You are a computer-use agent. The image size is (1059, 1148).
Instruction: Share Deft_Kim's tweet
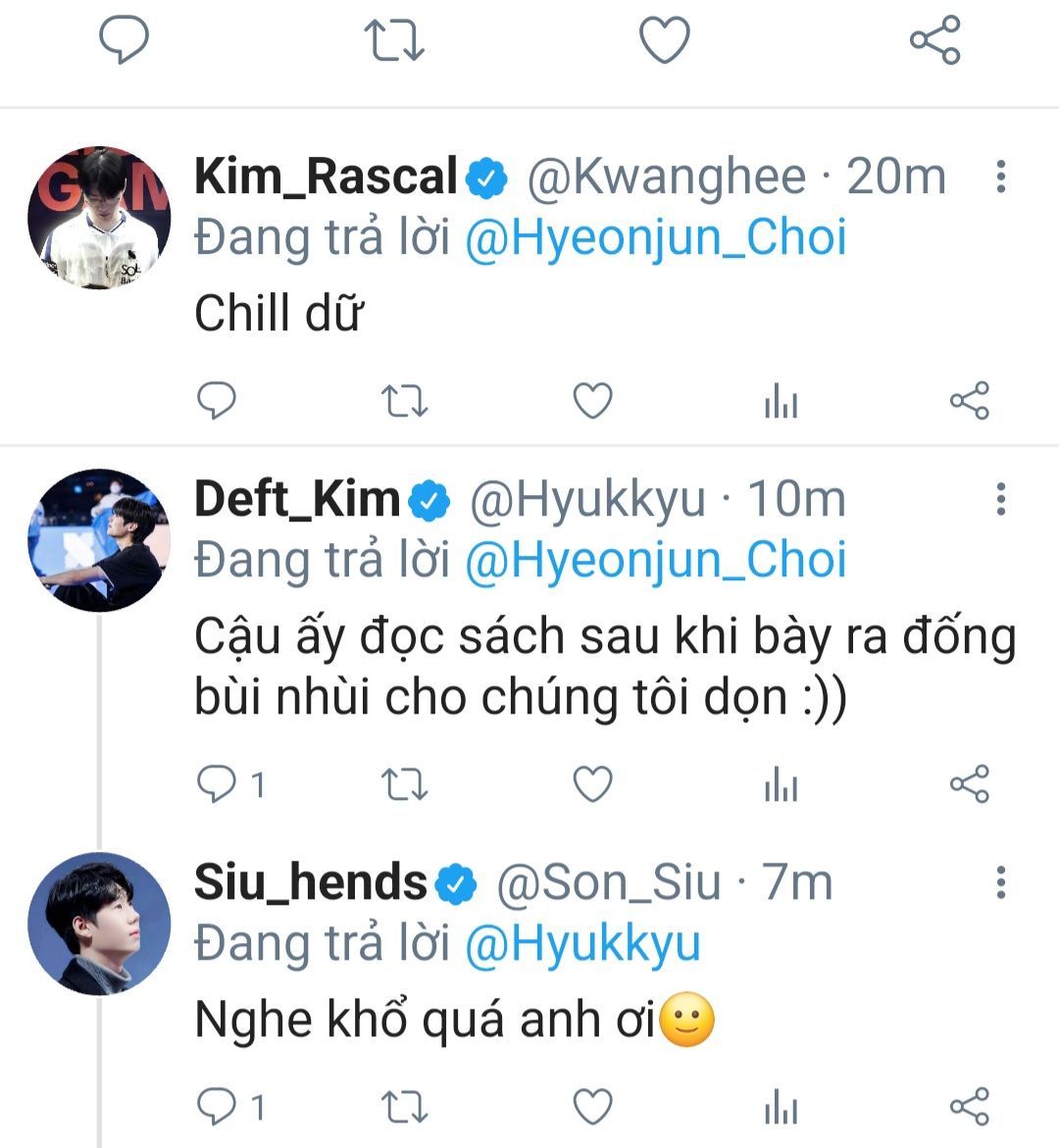click(969, 784)
